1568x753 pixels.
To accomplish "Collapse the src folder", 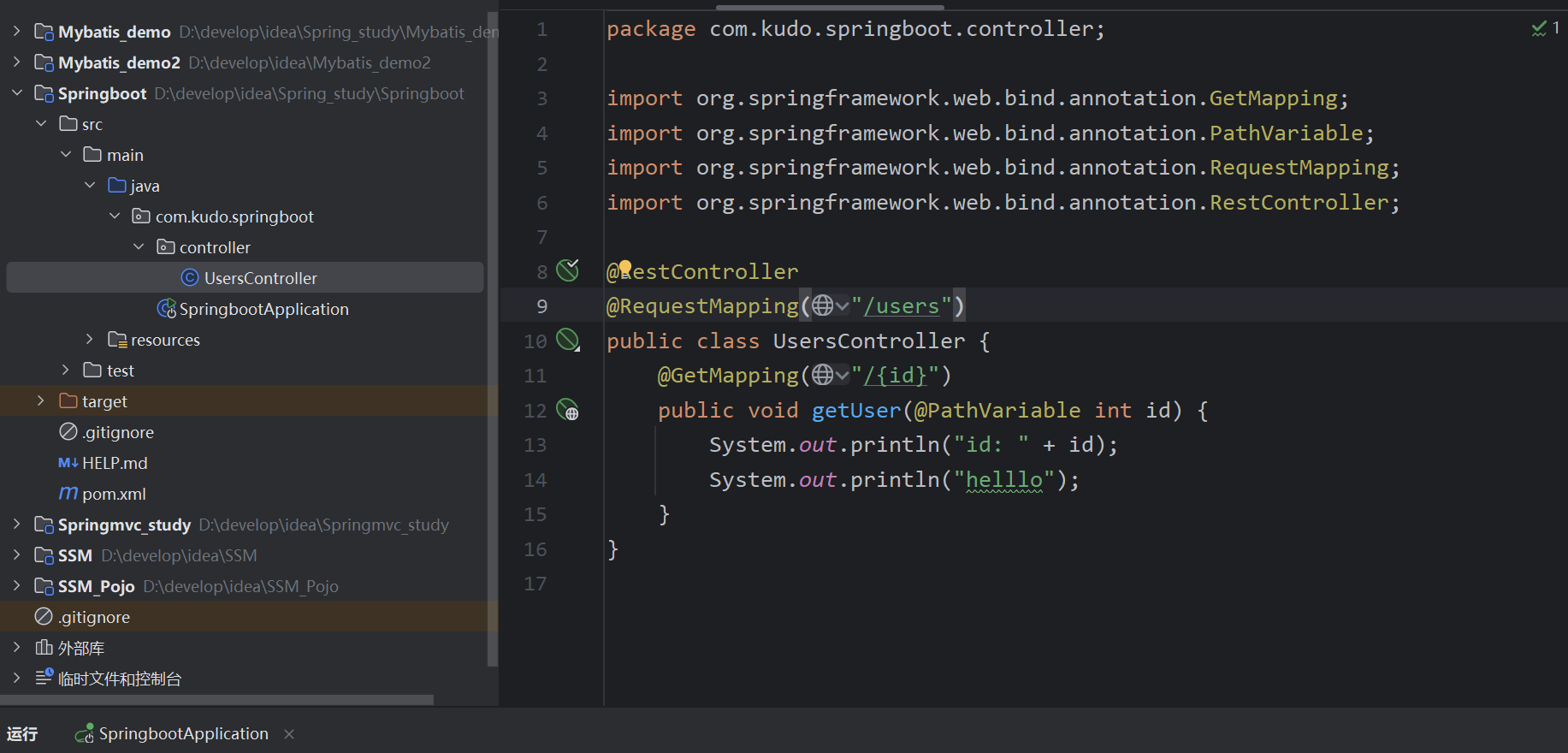I will (41, 124).
